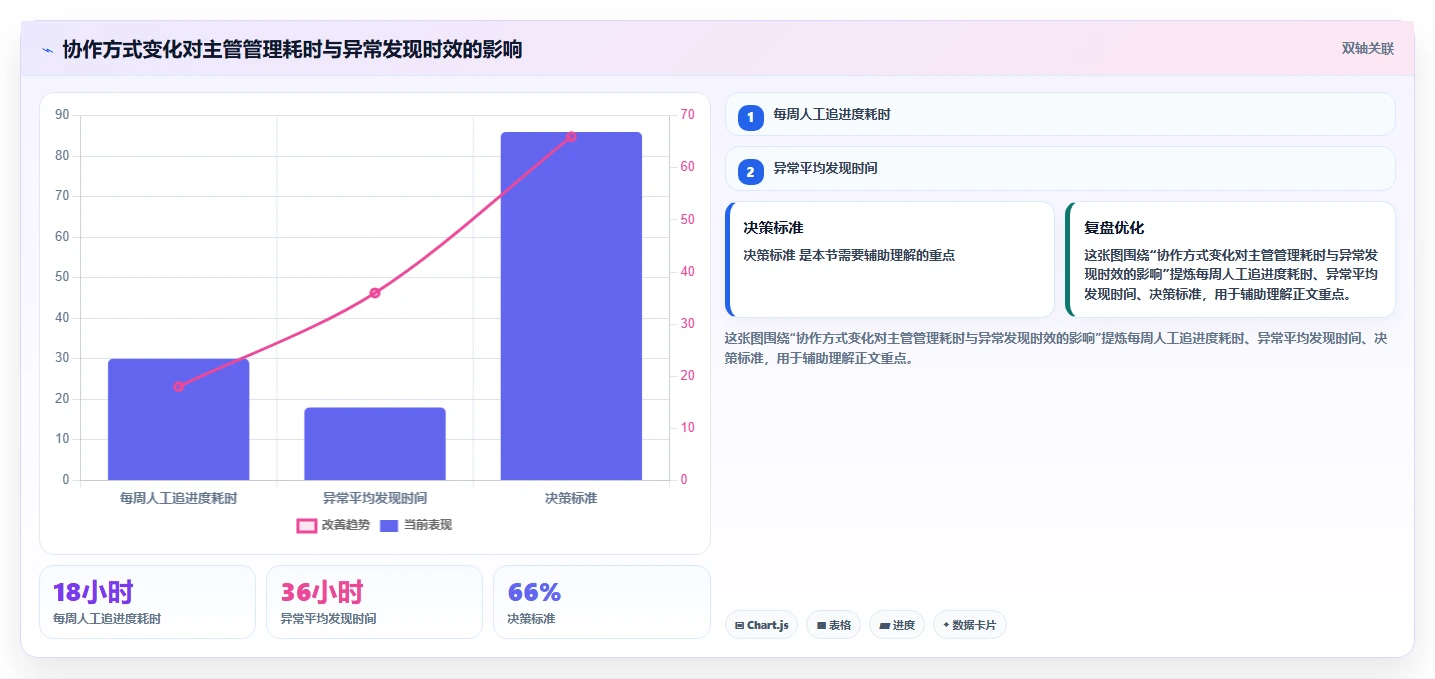
Task: Open list item 异常平均发现时间
Action: 1060,168
